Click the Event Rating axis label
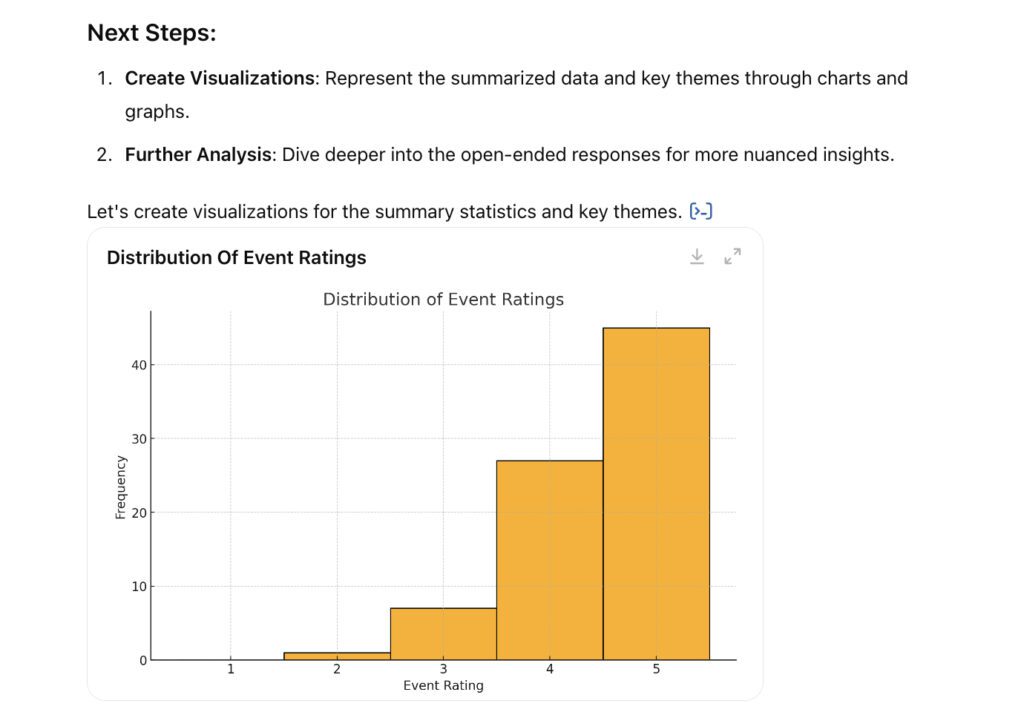 443,685
